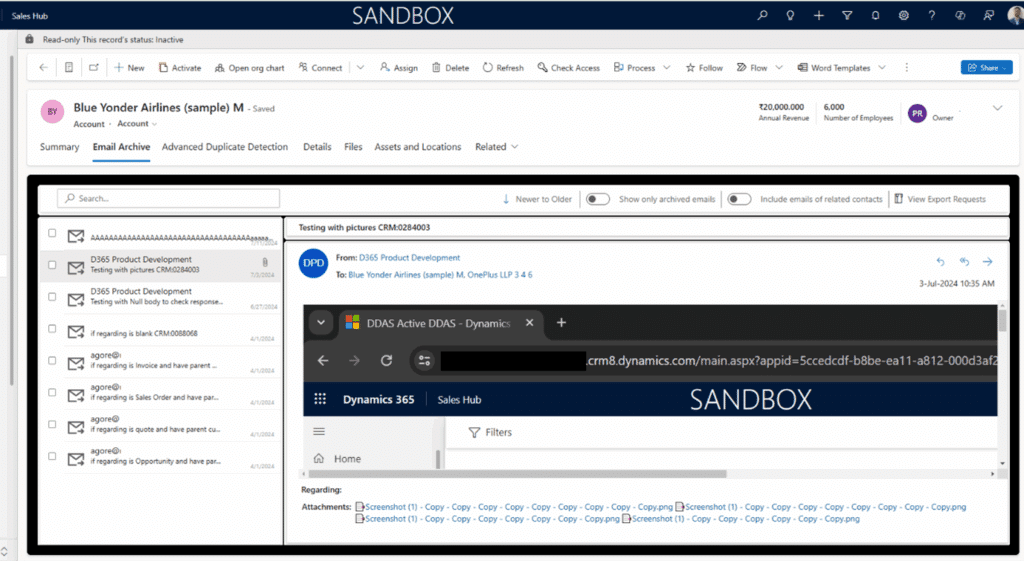Click the forward arrow icon on email
This screenshot has width=1024, height=561.
click(x=987, y=261)
